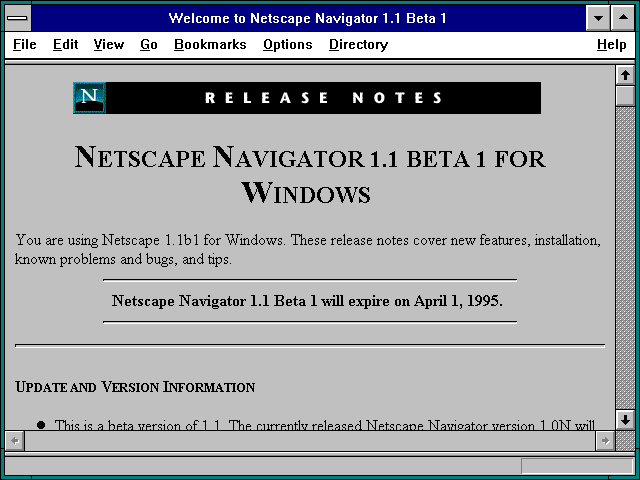Viewport: 640px width, 480px height.
Task: Open the Directory menu
Action: click(358, 44)
